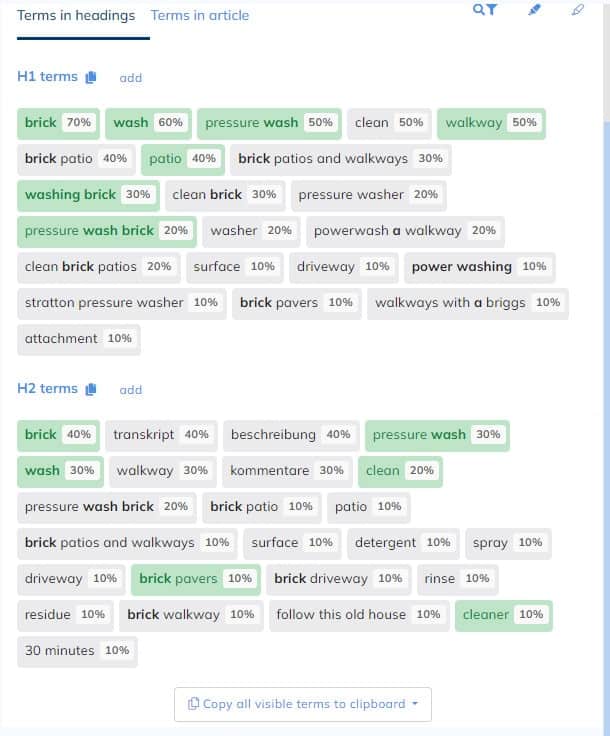
Task: Select H2 term pressure wash brick 20%
Action: click(107, 507)
